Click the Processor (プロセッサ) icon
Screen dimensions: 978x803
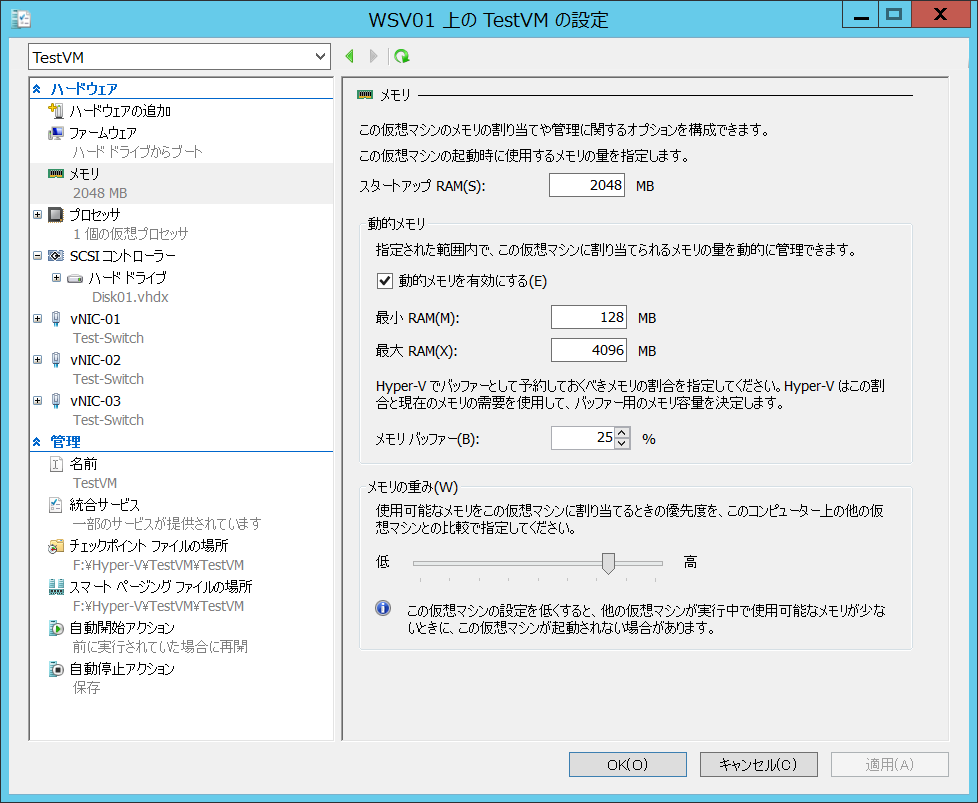pos(56,215)
